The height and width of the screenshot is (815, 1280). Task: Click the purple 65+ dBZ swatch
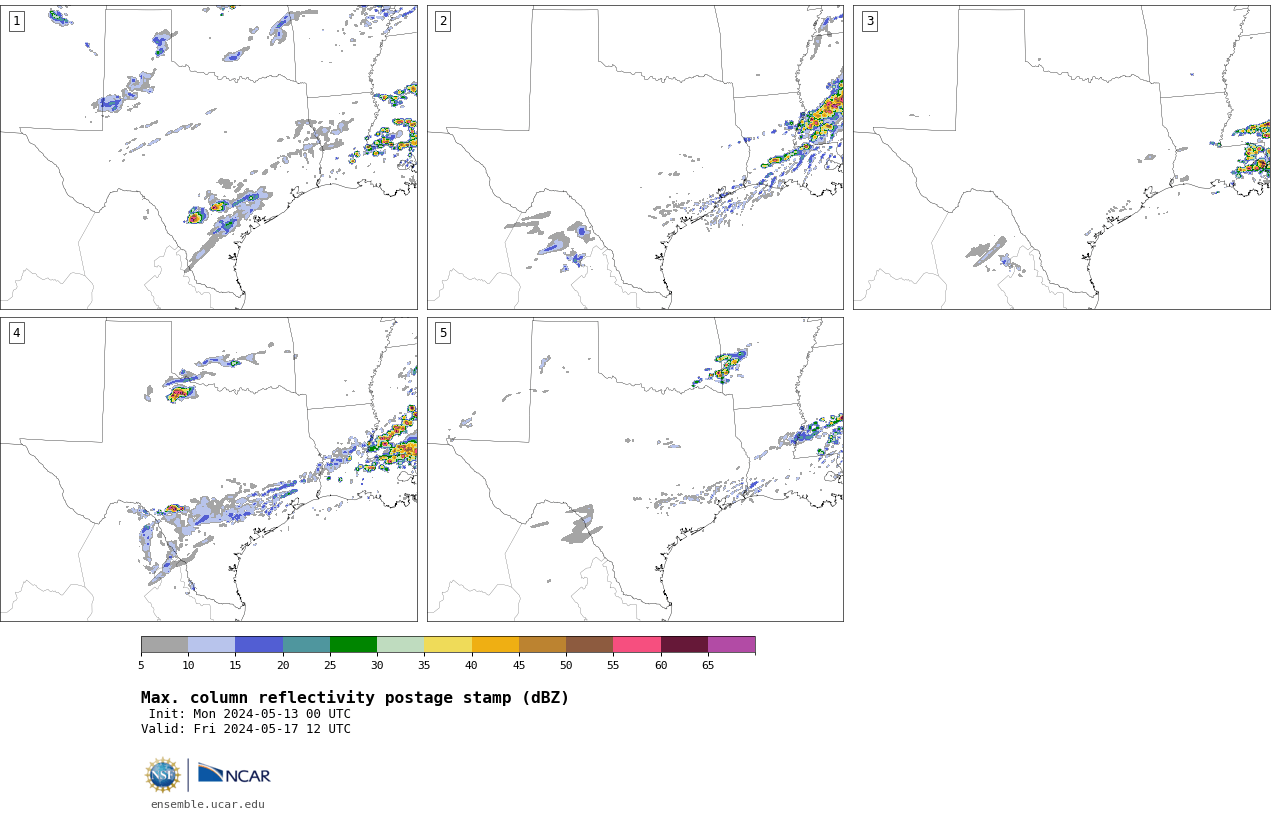[x=731, y=645]
